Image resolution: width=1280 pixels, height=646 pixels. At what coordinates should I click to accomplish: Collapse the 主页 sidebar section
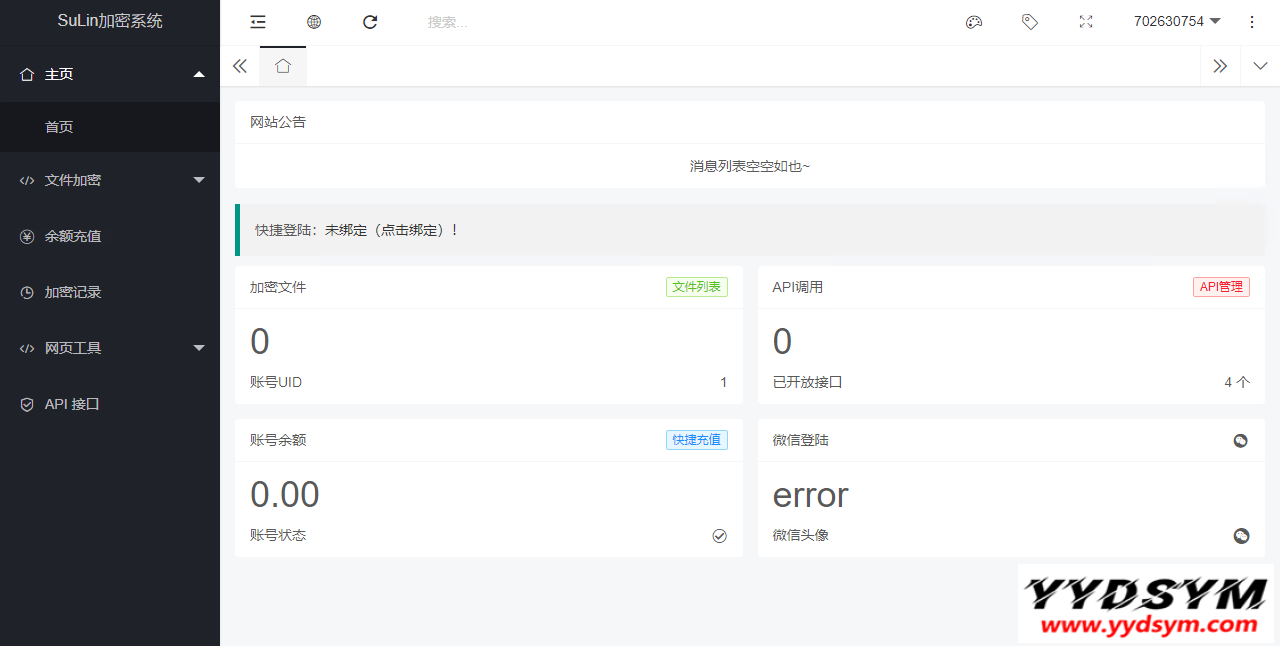[110, 74]
